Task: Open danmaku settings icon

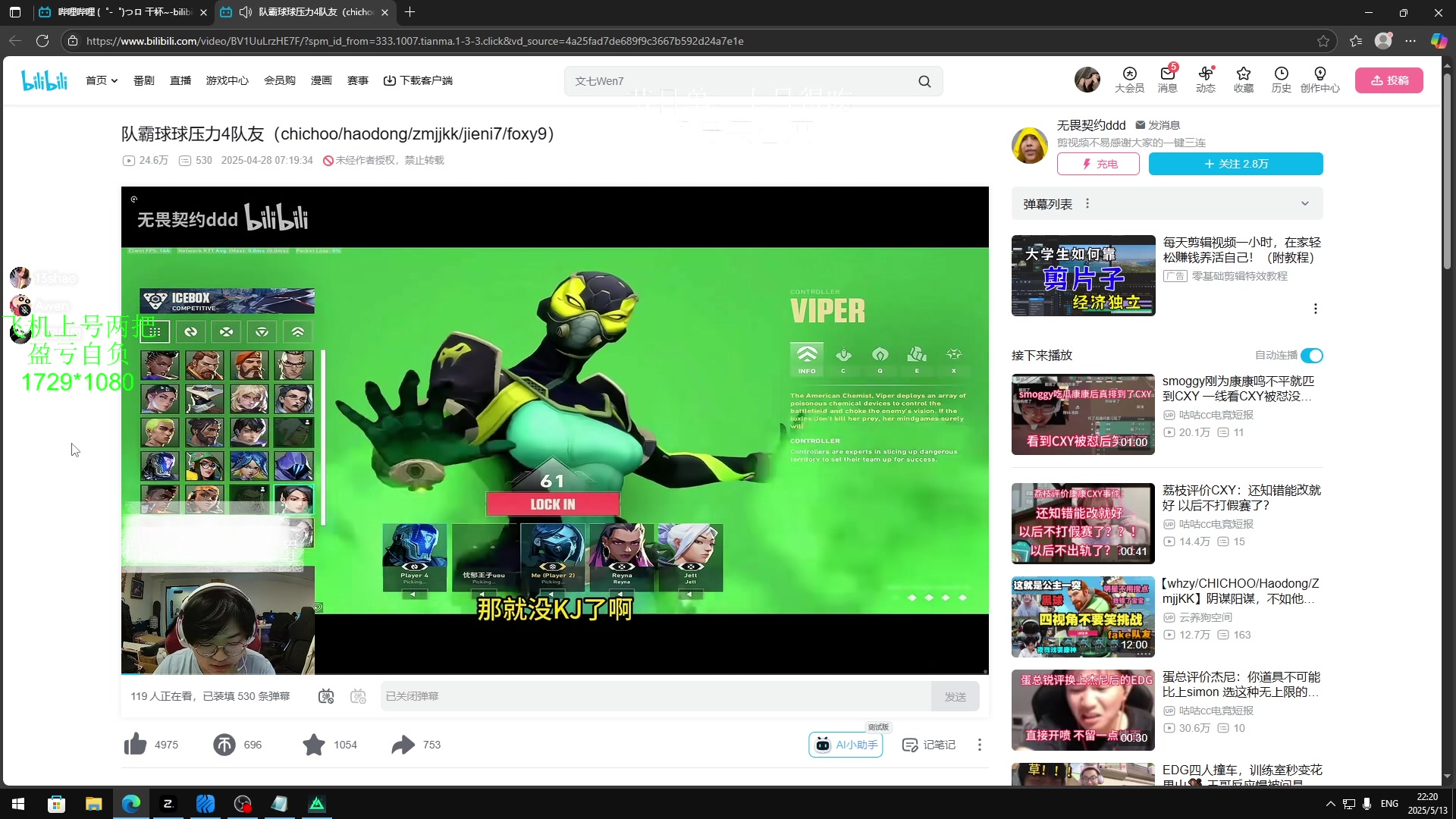Action: [x=358, y=696]
